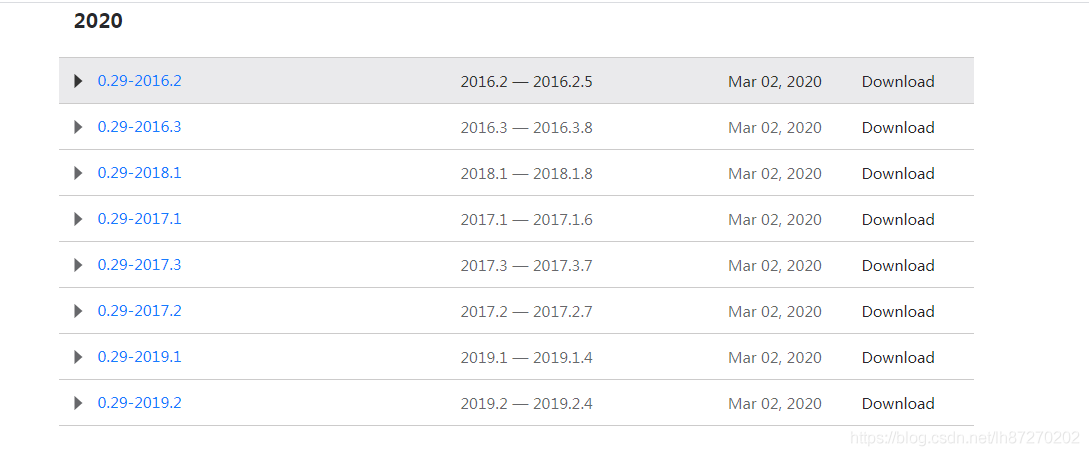Open the 0.29-2018.1 version link
Viewport: 1089px width, 456px height.
pyautogui.click(x=140, y=173)
